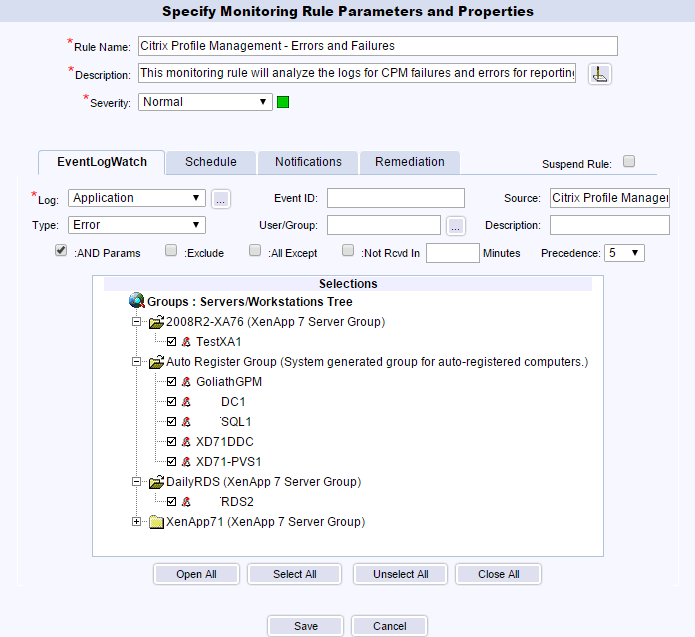Click the Event ID input field
This screenshot has height=637, width=695.
tap(396, 198)
